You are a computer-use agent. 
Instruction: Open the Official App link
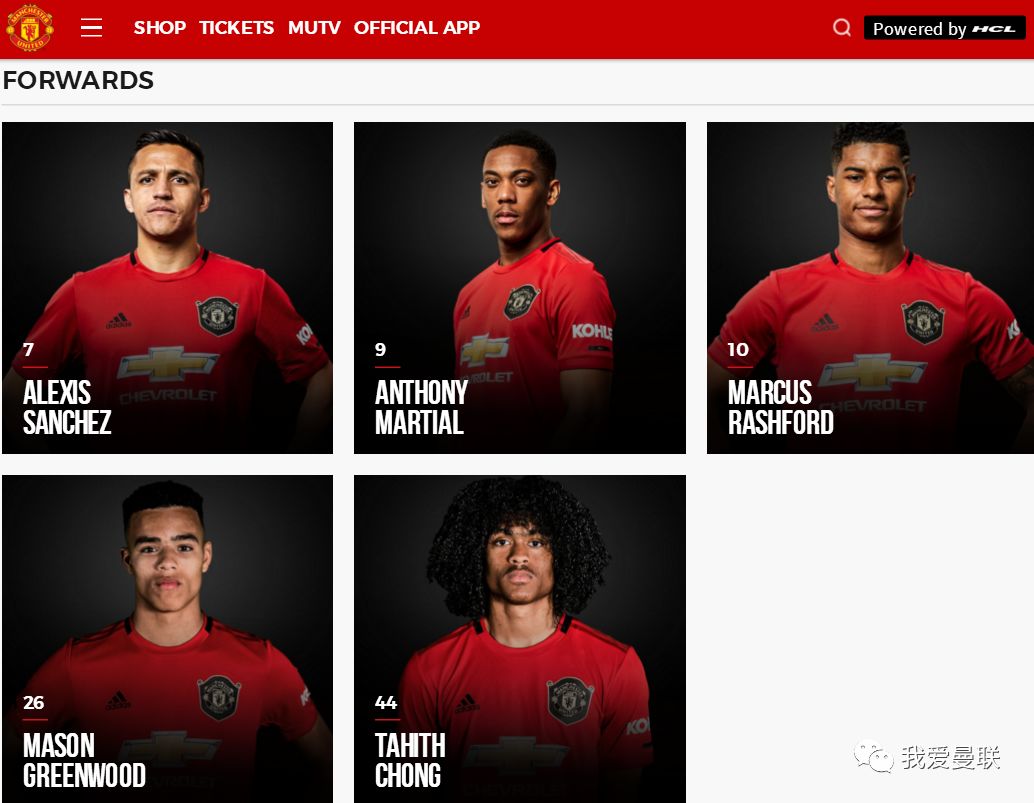pyautogui.click(x=417, y=28)
